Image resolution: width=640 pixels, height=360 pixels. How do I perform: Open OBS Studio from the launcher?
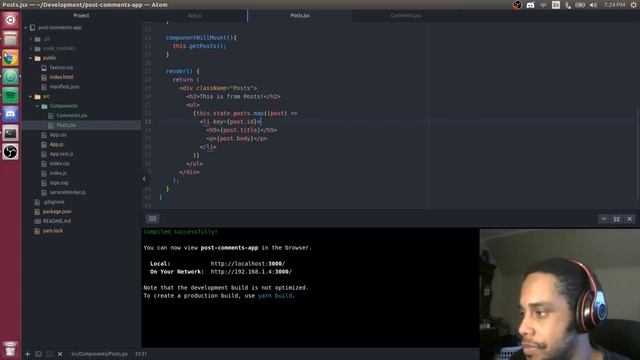pos(10,152)
